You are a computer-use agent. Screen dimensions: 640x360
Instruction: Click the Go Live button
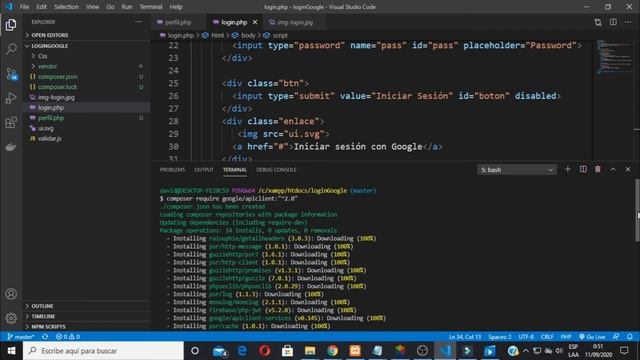click(592, 337)
